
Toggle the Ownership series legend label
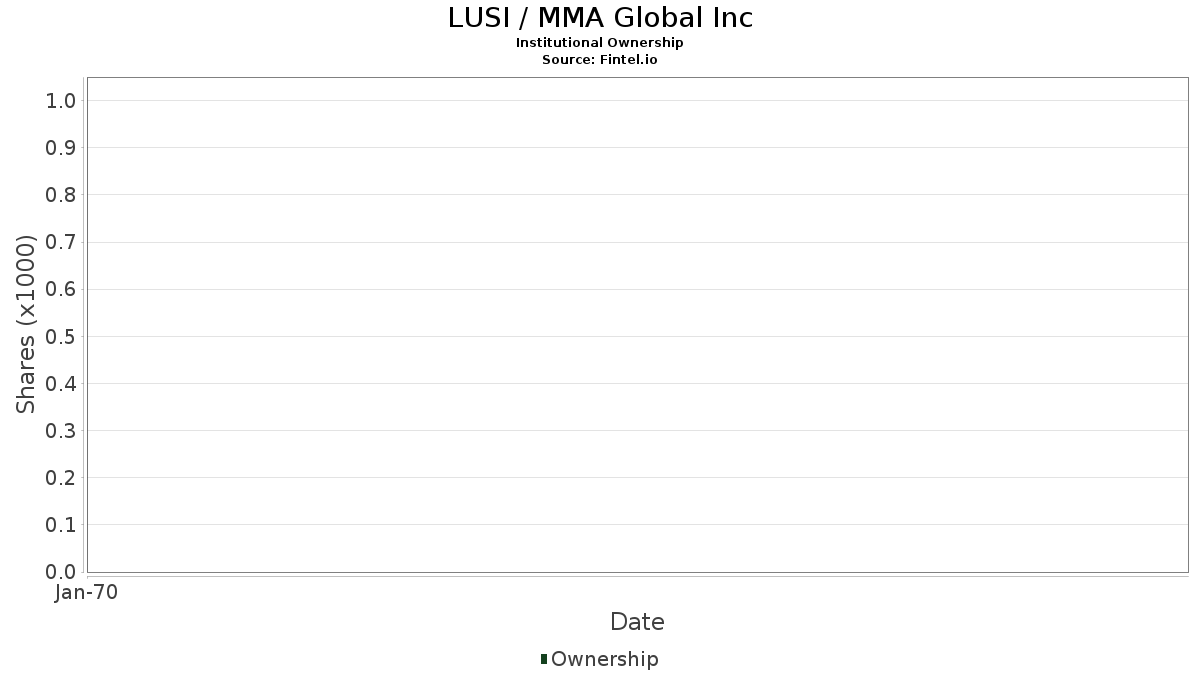pos(604,659)
